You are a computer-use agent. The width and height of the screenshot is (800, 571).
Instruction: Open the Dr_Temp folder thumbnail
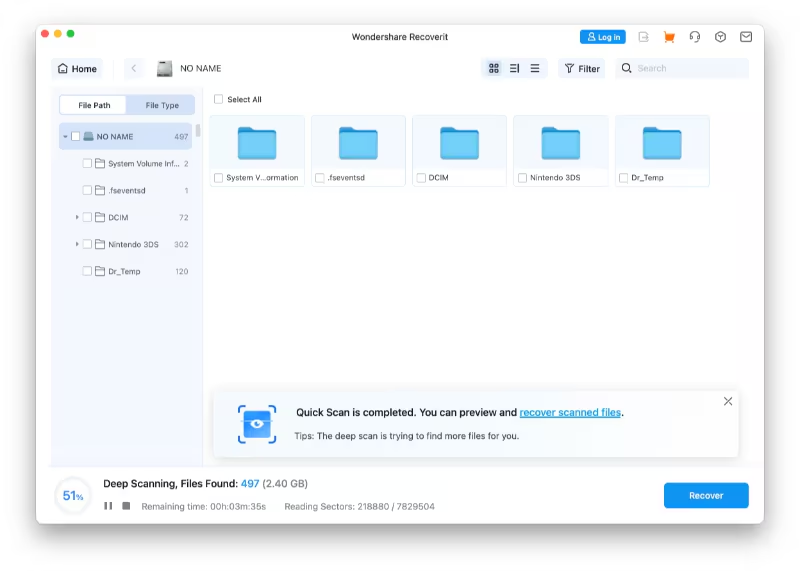pyautogui.click(x=662, y=143)
